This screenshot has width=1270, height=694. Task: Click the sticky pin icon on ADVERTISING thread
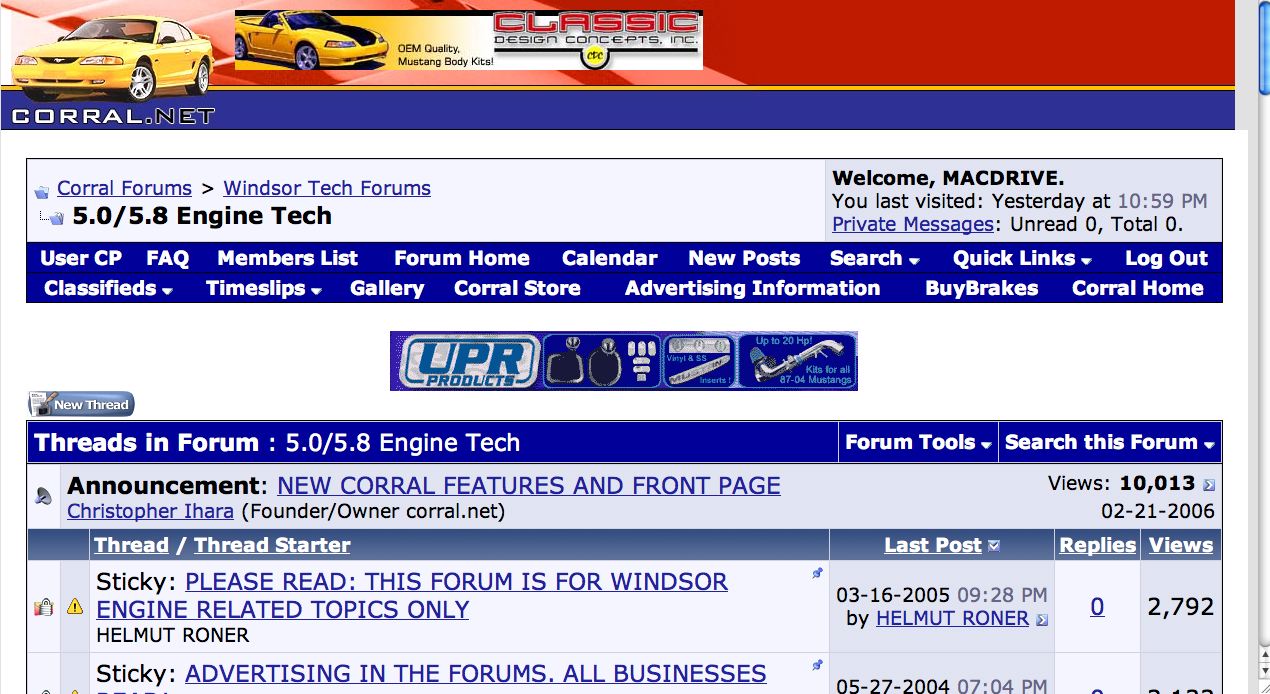(x=817, y=664)
